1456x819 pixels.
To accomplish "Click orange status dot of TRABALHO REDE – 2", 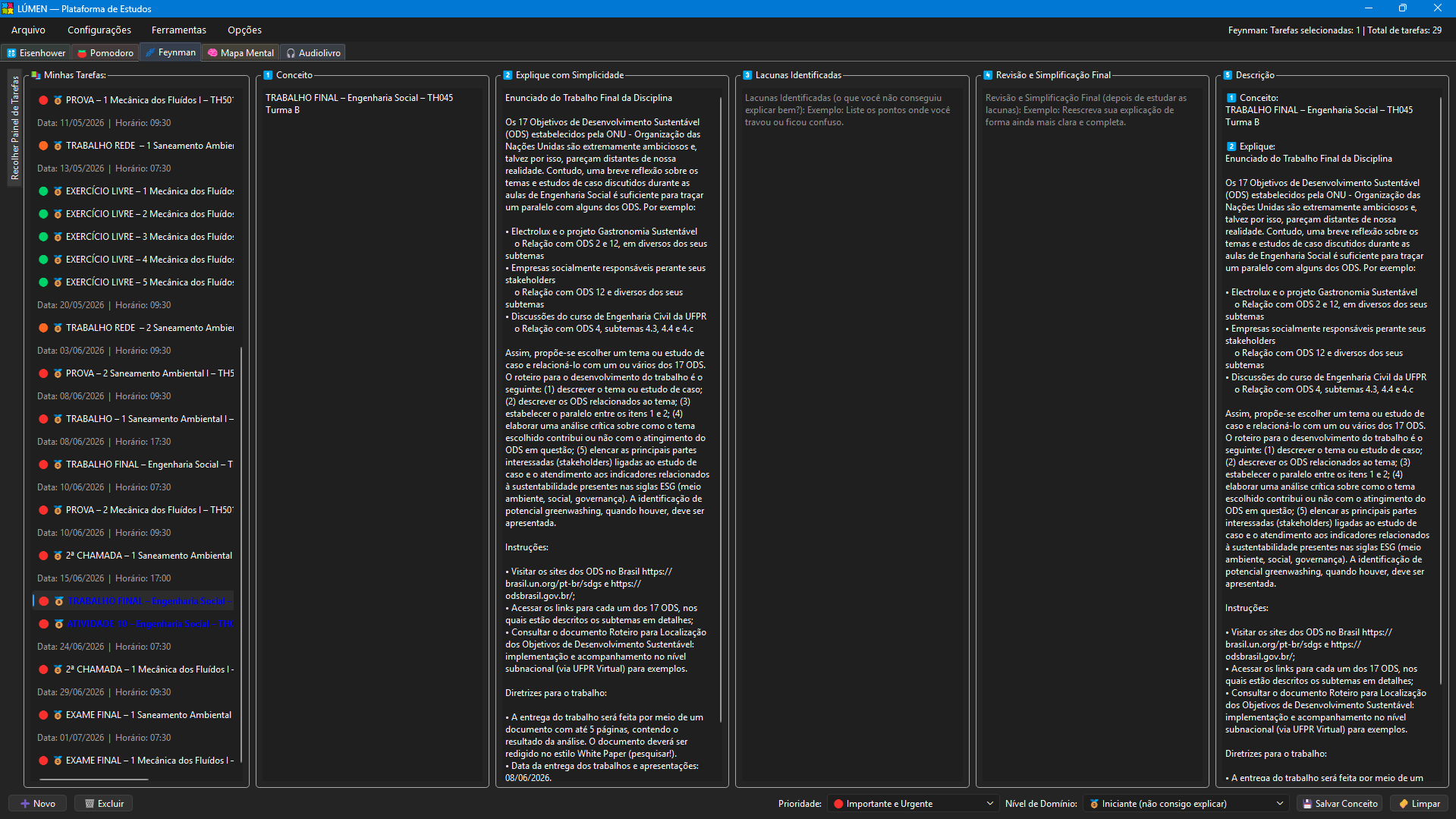I will tap(44, 328).
